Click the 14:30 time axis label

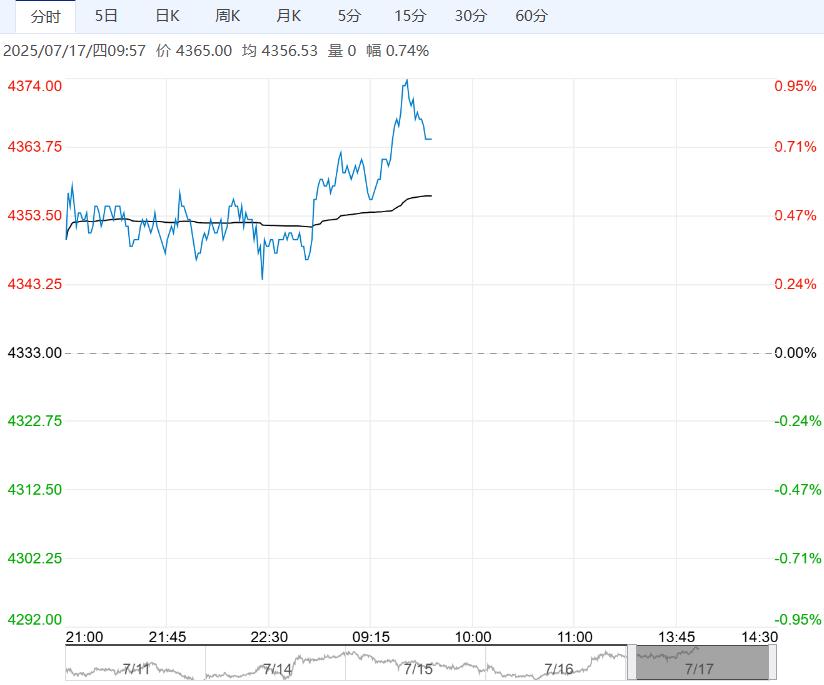coord(759,637)
